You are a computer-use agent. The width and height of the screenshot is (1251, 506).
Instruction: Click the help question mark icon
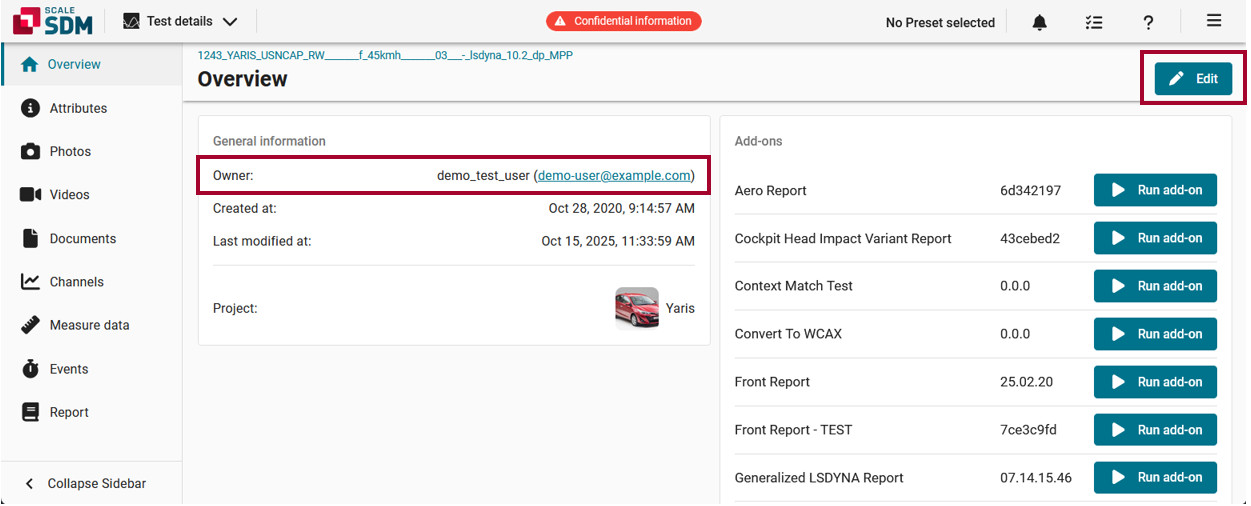[1149, 22]
